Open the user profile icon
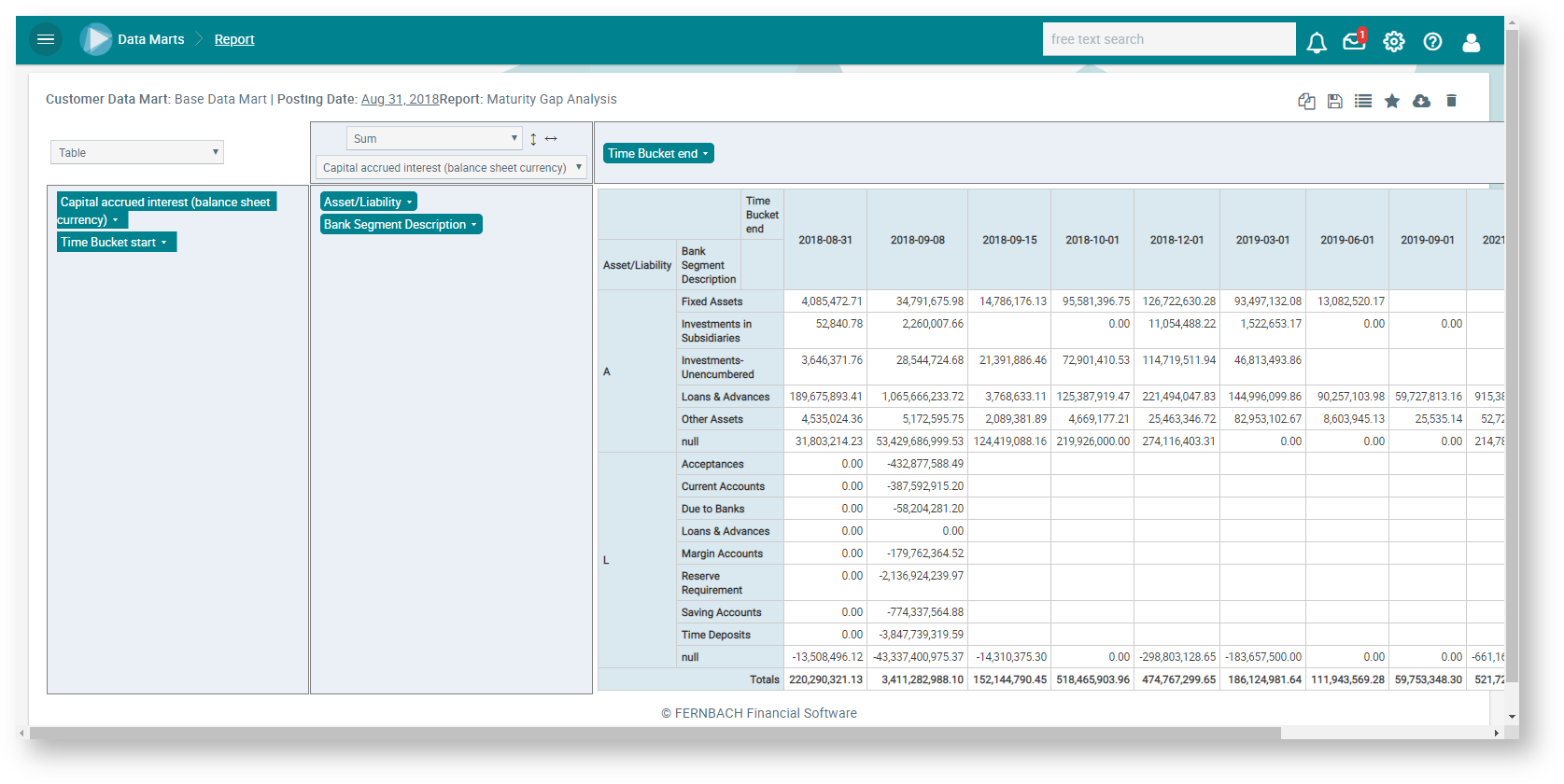This screenshot has width=1564, height=784. pos(1472,42)
